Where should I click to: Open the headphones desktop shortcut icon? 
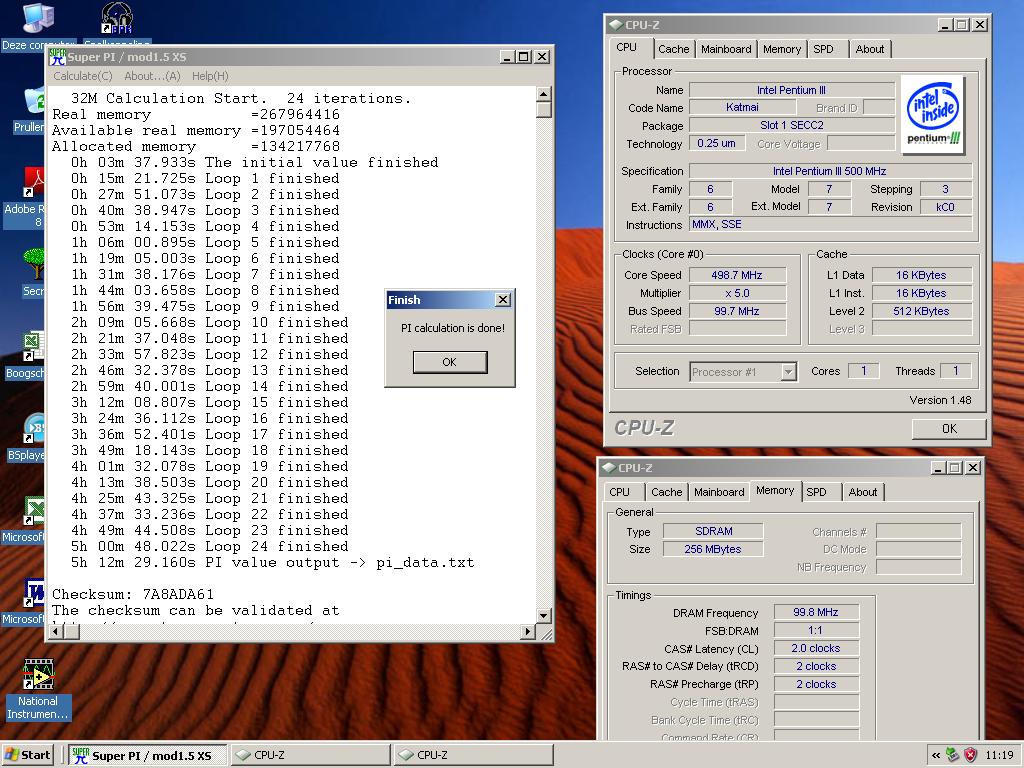pos(117,18)
